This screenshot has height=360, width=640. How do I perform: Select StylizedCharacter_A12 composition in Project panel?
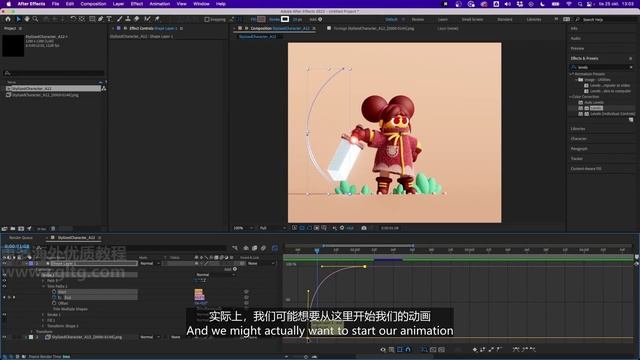pyautogui.click(x=52, y=89)
